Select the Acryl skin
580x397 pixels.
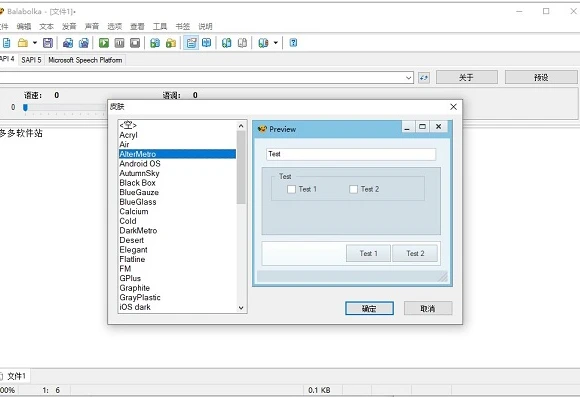(x=177, y=135)
